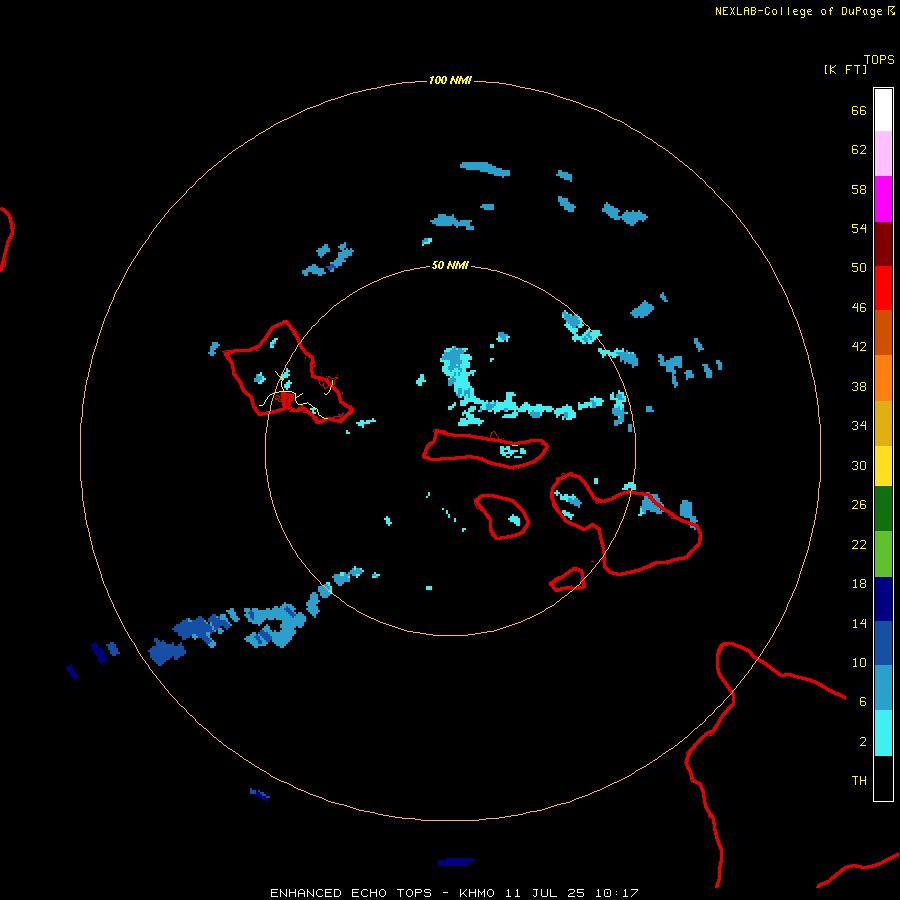Click the dark green 30 kft swatch
This screenshot has width=900, height=900.
pyautogui.click(x=883, y=509)
